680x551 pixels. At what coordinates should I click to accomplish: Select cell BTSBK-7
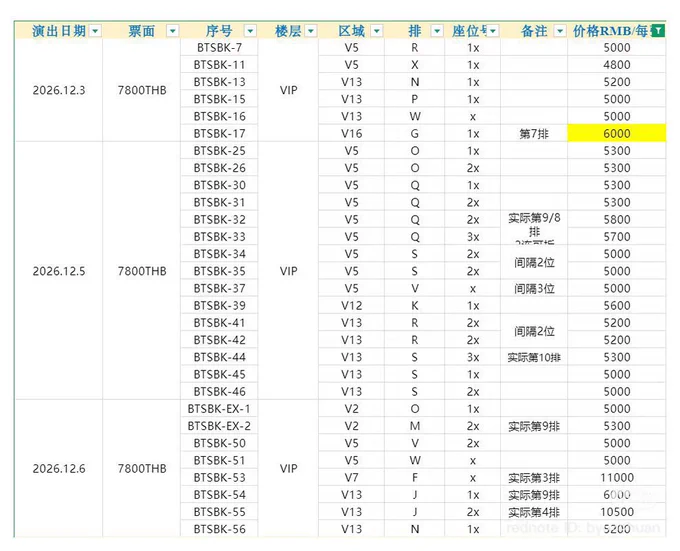pyautogui.click(x=219, y=48)
